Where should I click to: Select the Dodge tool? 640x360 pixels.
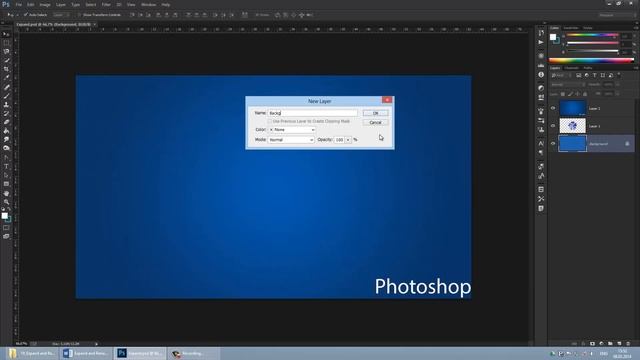[x=6, y=148]
